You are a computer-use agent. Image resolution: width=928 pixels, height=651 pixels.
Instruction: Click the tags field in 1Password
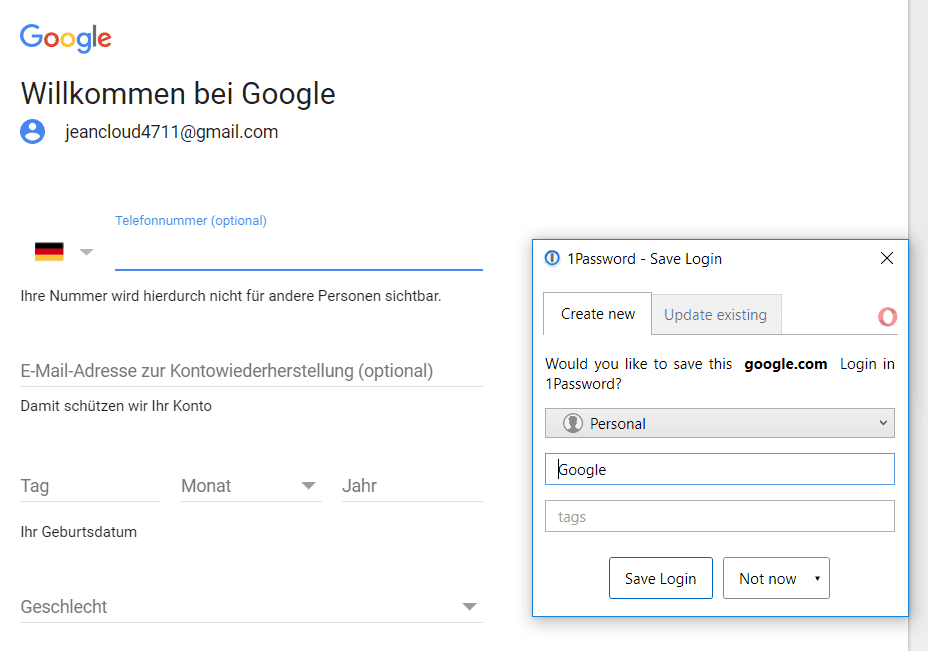[x=720, y=516]
